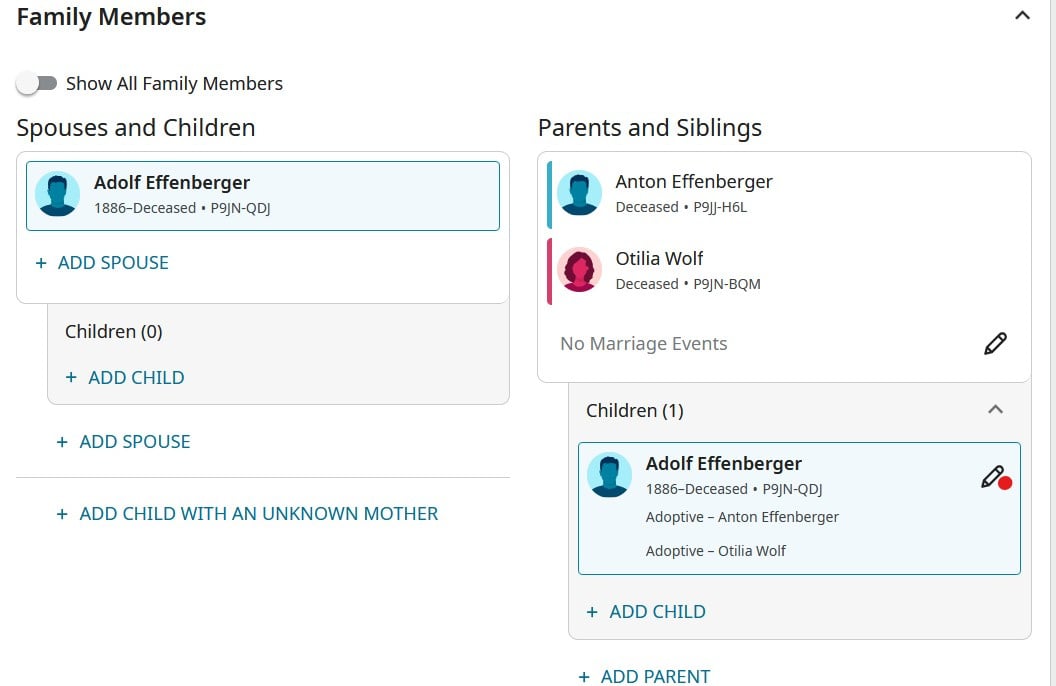This screenshot has height=686, width=1056.
Task: Open Otilia Wolf's person page
Action: [x=659, y=259]
